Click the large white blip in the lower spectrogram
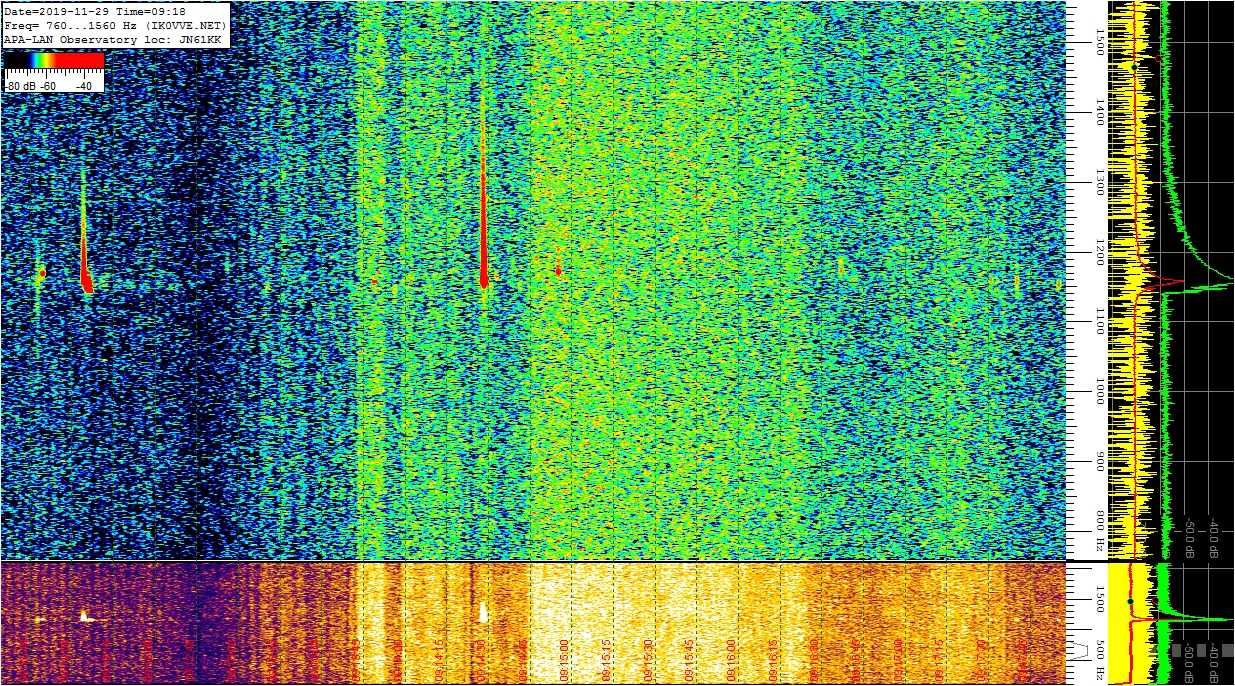The width and height of the screenshot is (1235, 686). pyautogui.click(x=483, y=612)
